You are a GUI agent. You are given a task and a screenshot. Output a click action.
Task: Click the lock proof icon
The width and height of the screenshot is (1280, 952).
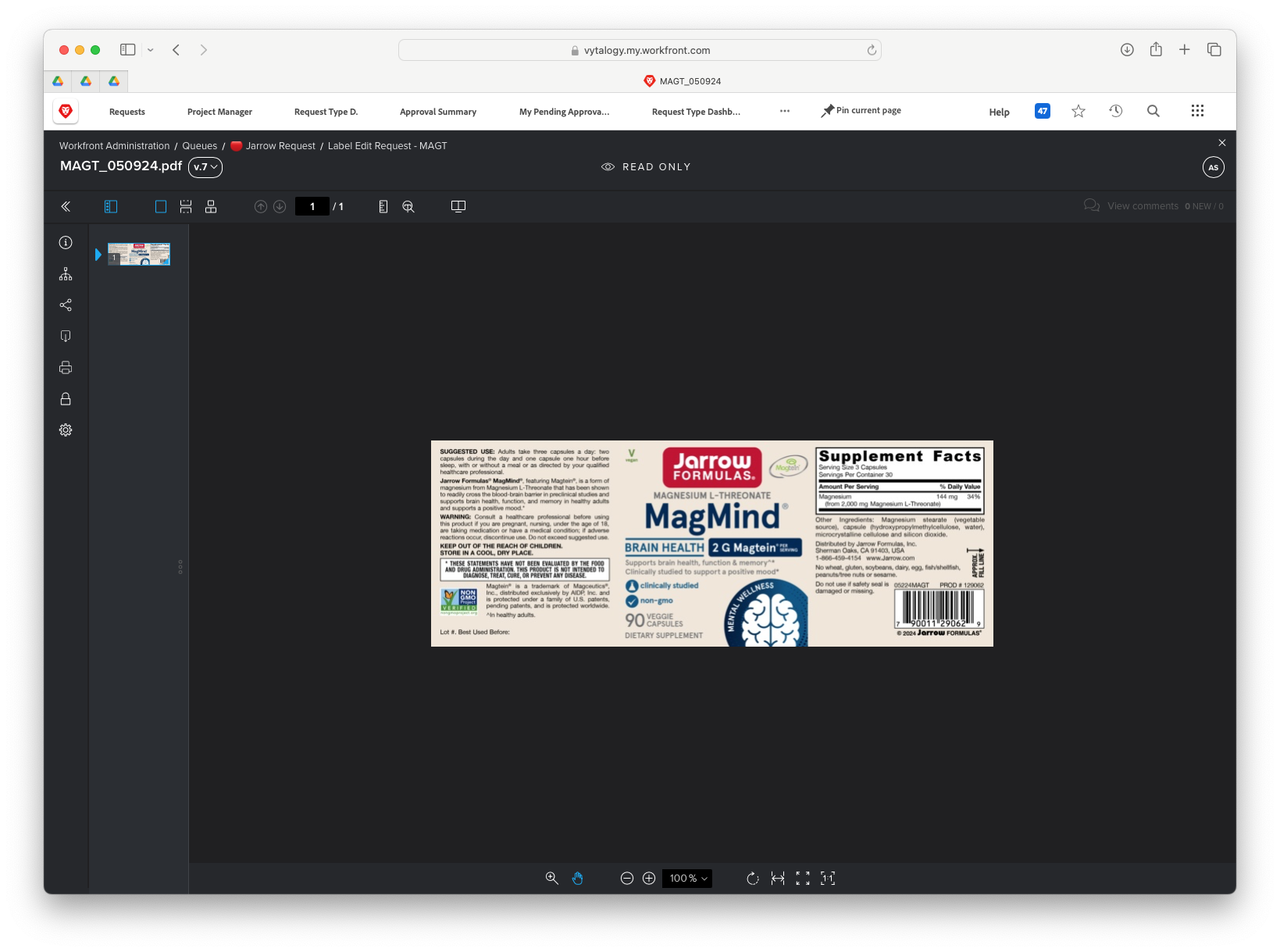pyautogui.click(x=66, y=399)
